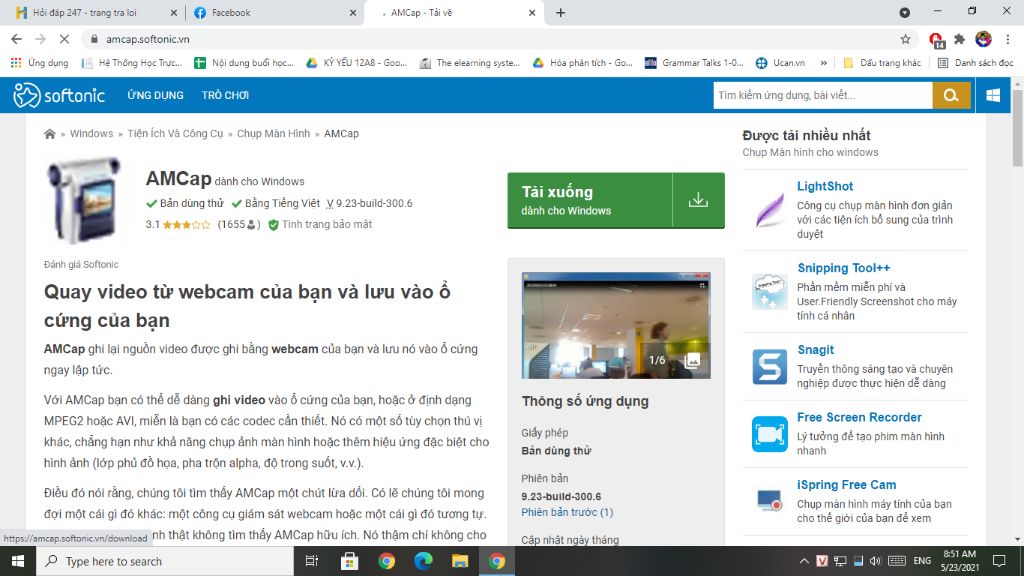Click the Windows platform icon in header
The image size is (1024, 576).
tap(993, 95)
